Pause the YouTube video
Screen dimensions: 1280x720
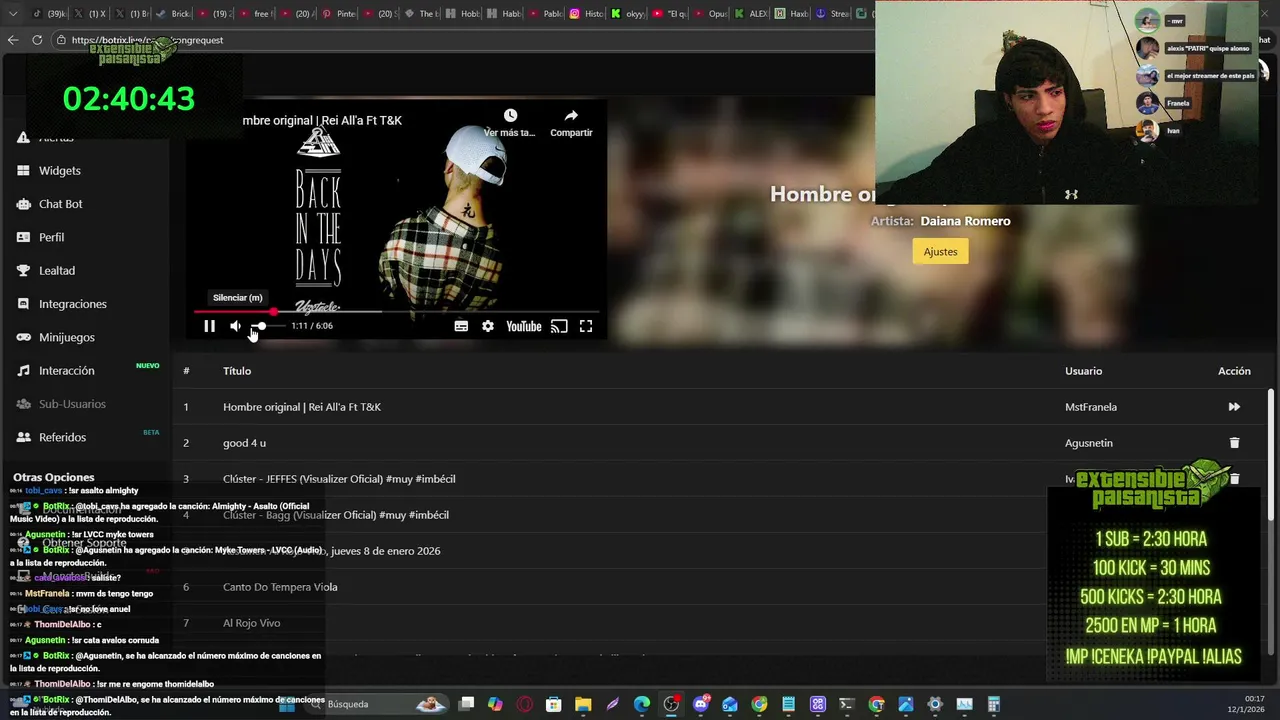point(209,326)
